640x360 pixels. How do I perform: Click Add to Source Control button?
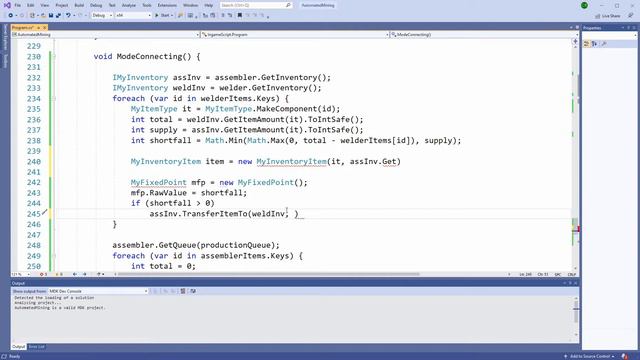pyautogui.click(x=590, y=356)
